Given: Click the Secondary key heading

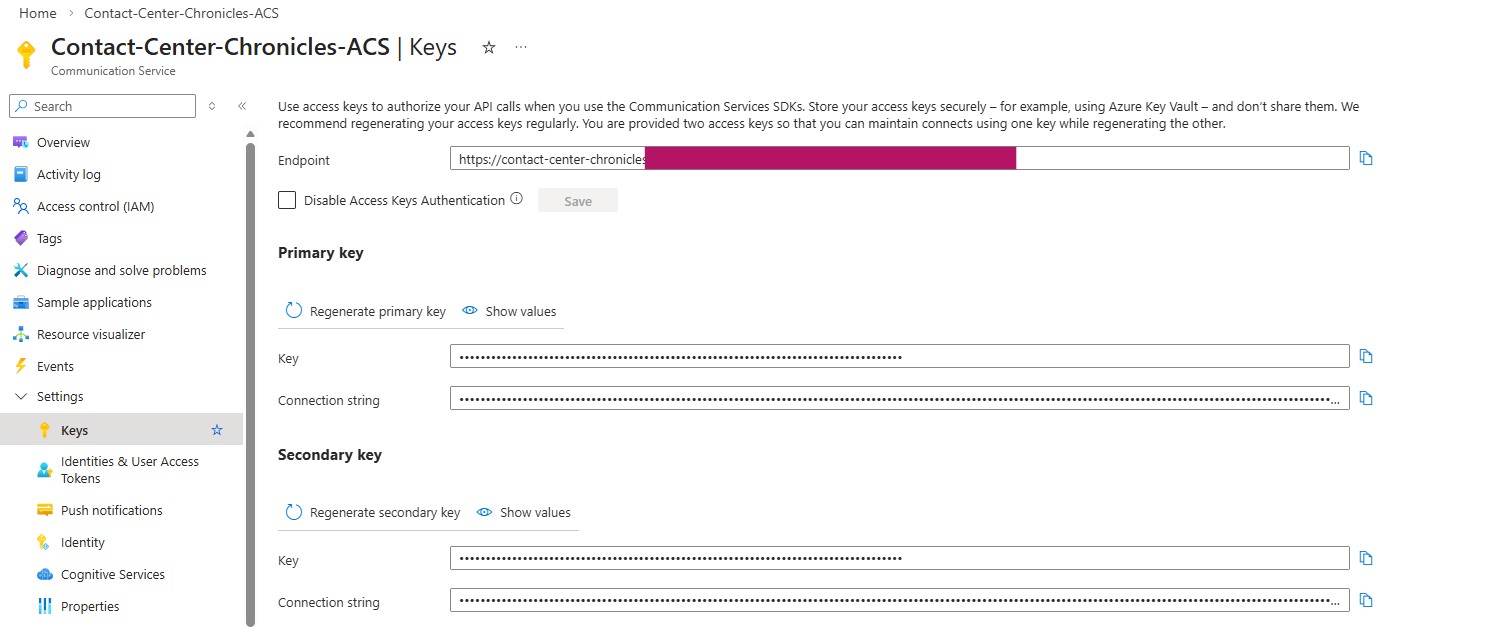Looking at the screenshot, I should (330, 455).
